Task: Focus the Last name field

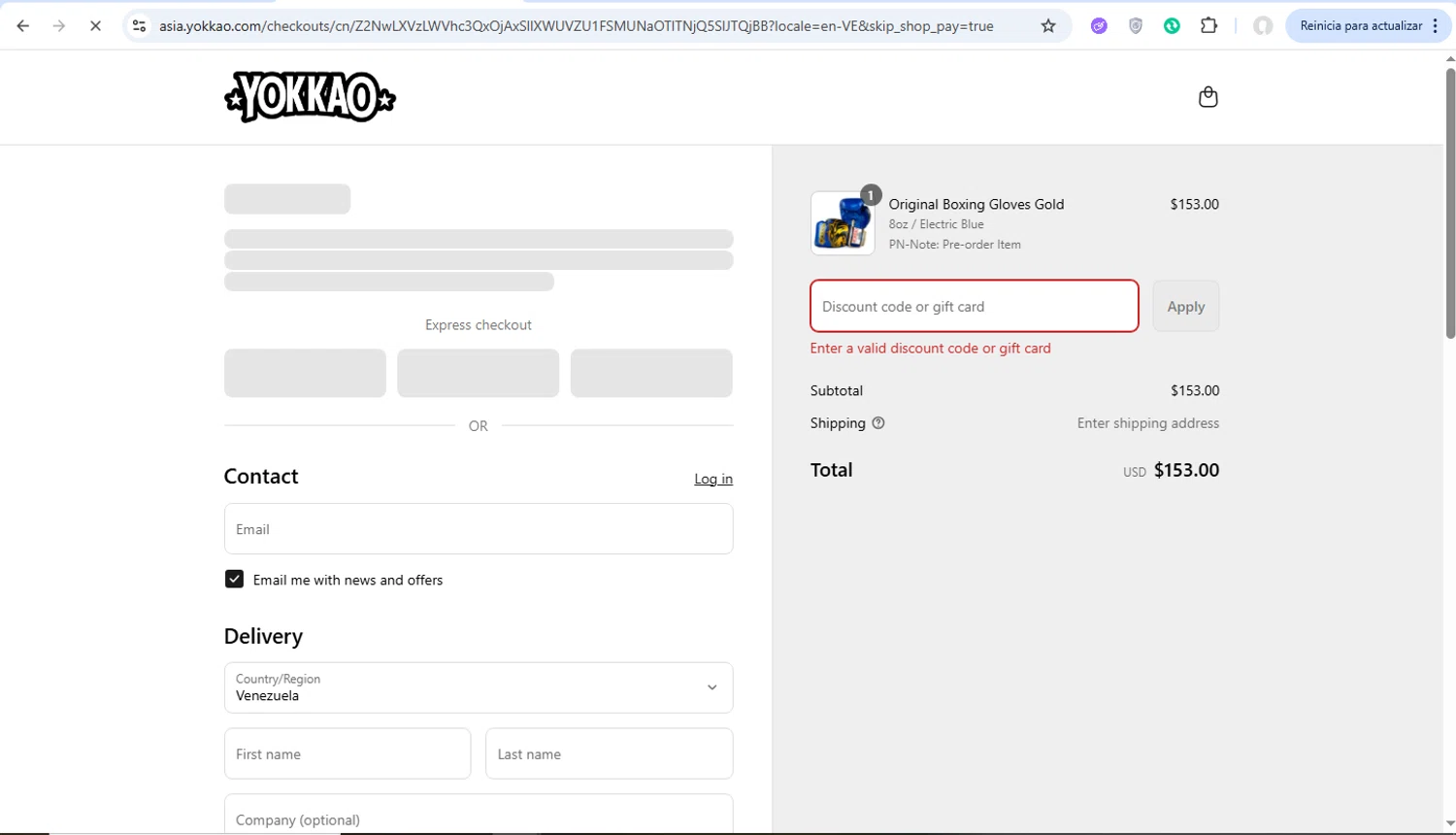Action: [x=610, y=753]
